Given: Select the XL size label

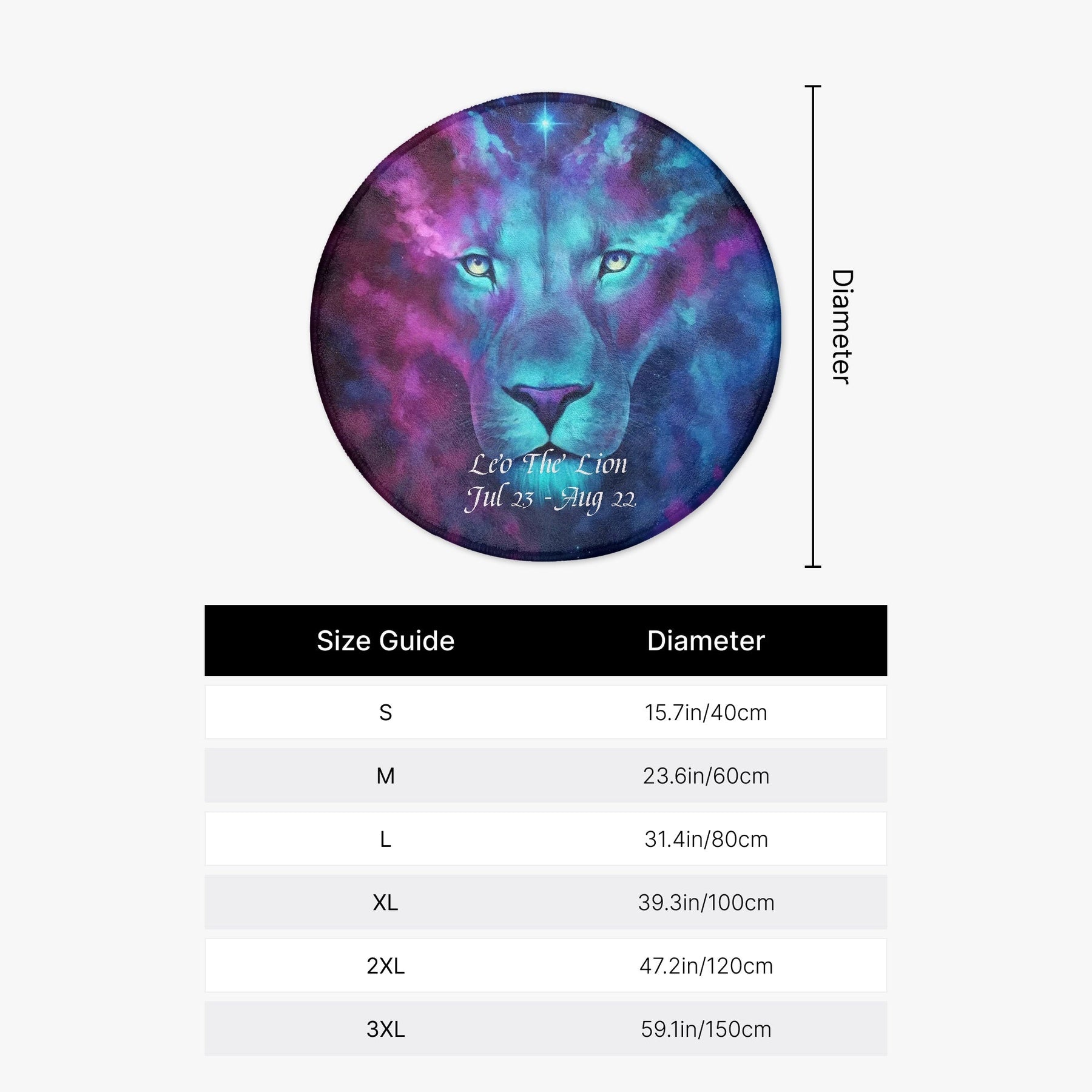Looking at the screenshot, I should pos(386,903).
